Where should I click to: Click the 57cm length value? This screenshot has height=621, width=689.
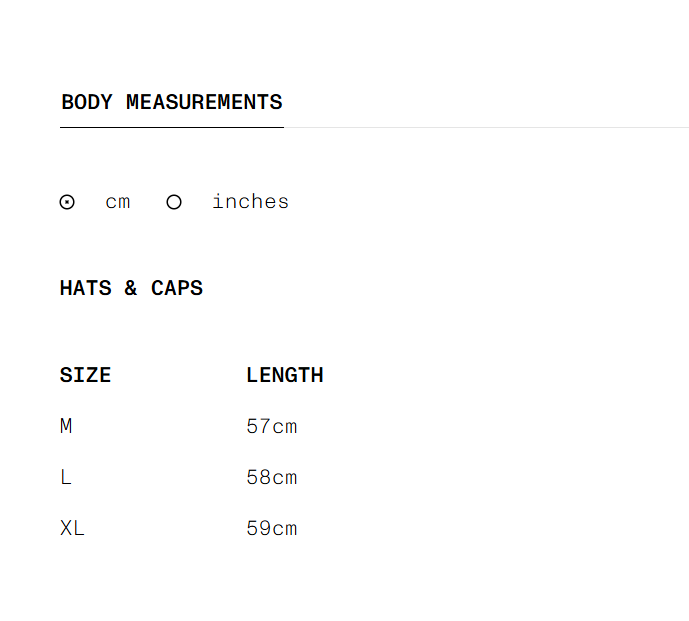point(272,426)
